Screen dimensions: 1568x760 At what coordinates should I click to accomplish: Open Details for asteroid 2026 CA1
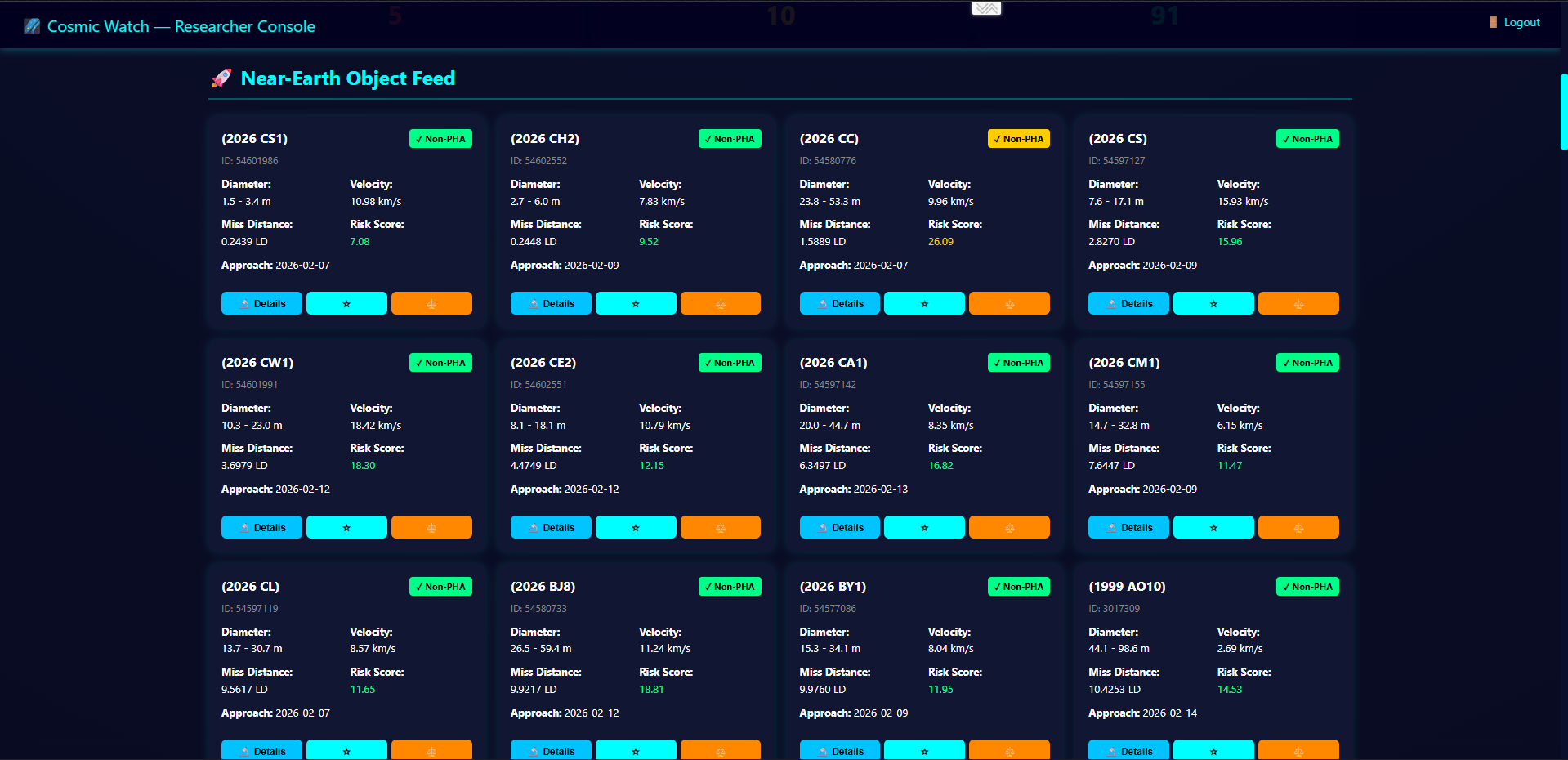[x=839, y=527]
